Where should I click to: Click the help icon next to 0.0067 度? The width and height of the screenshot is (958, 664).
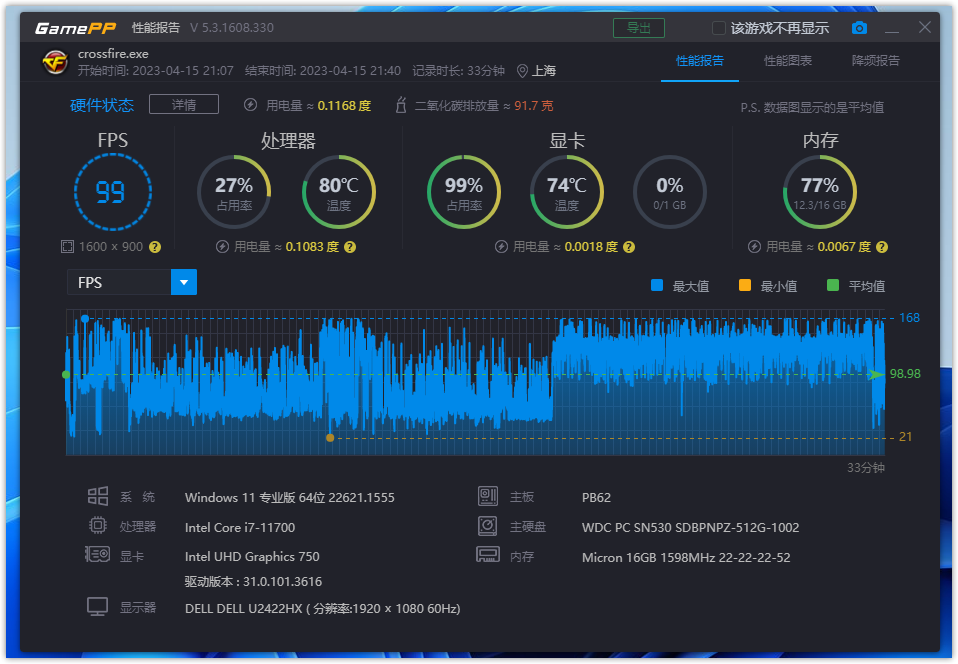(x=882, y=247)
